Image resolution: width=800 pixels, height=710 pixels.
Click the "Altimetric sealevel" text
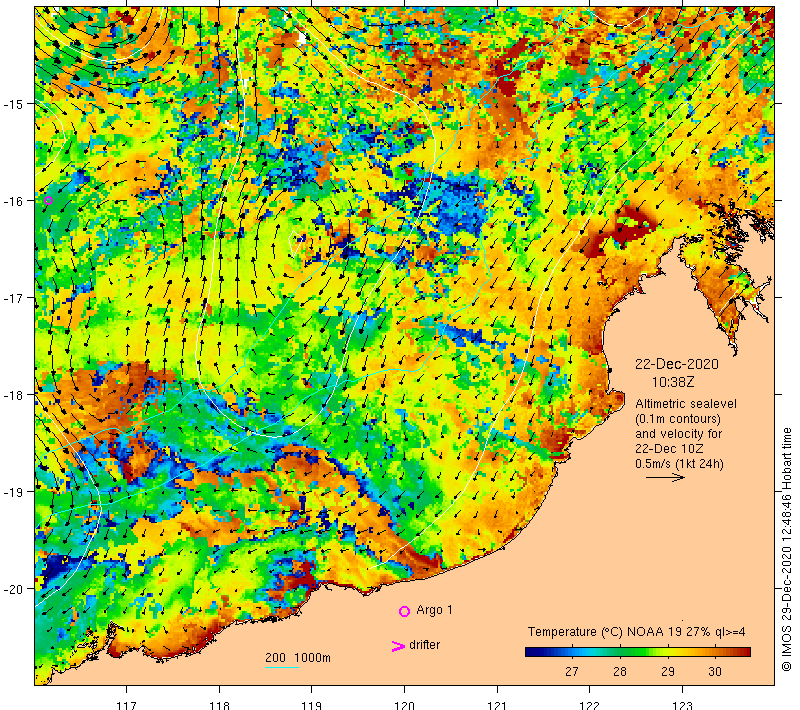686,404
